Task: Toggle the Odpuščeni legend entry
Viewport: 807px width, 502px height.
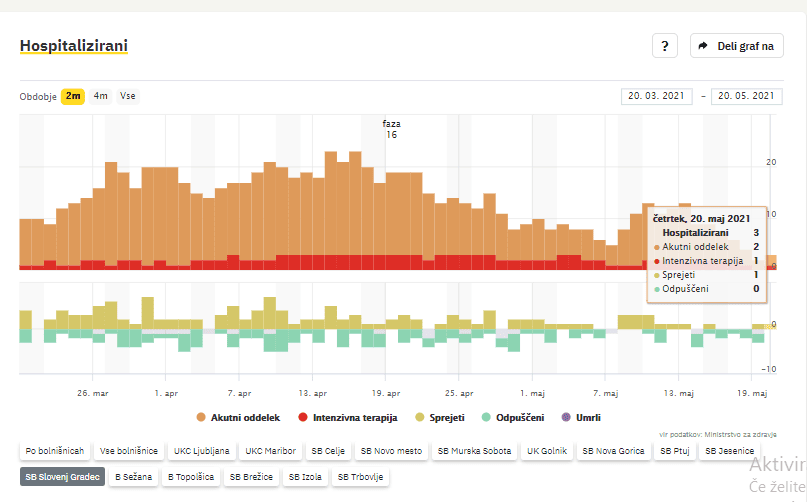Action: (x=516, y=417)
